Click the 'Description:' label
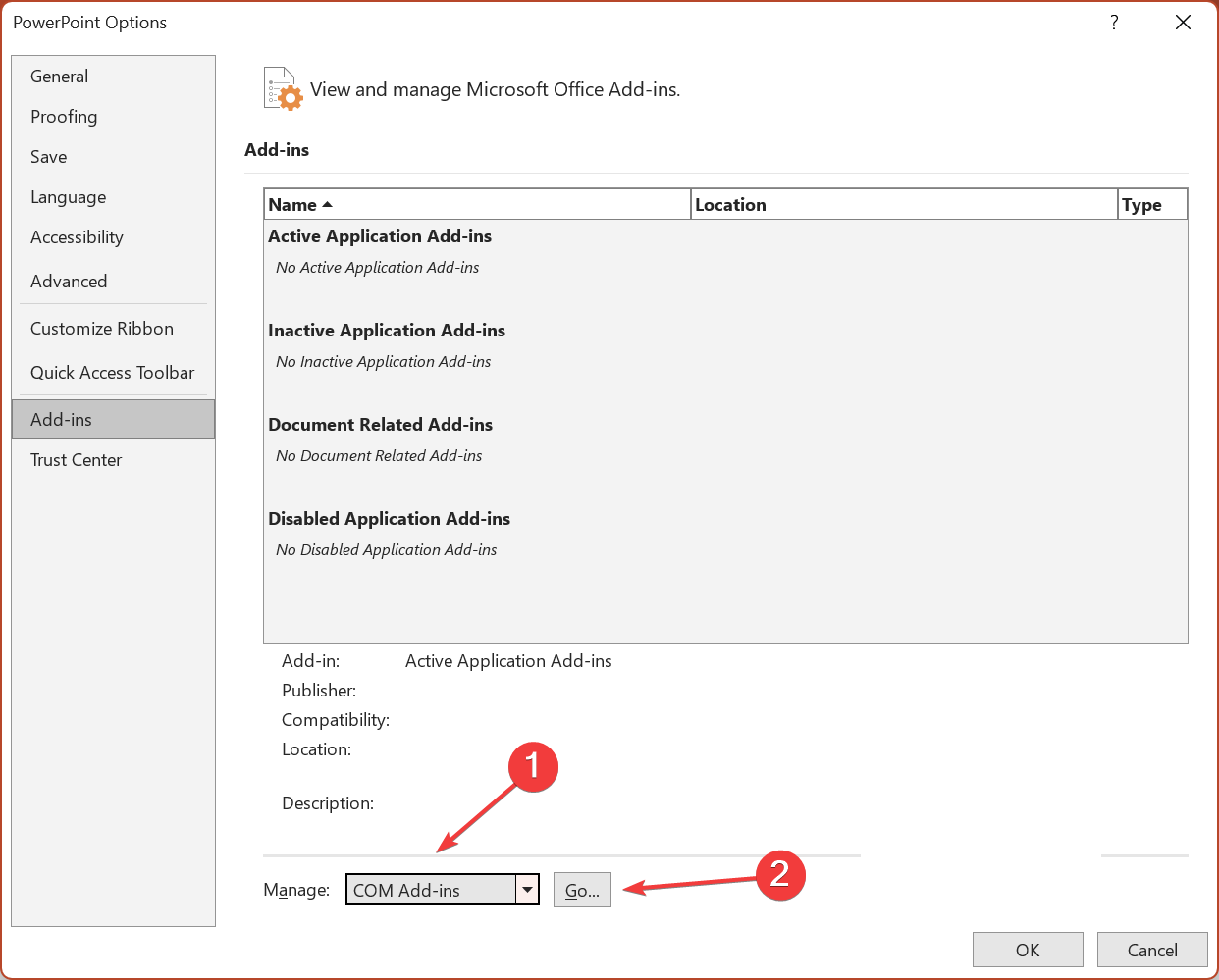 (x=328, y=803)
